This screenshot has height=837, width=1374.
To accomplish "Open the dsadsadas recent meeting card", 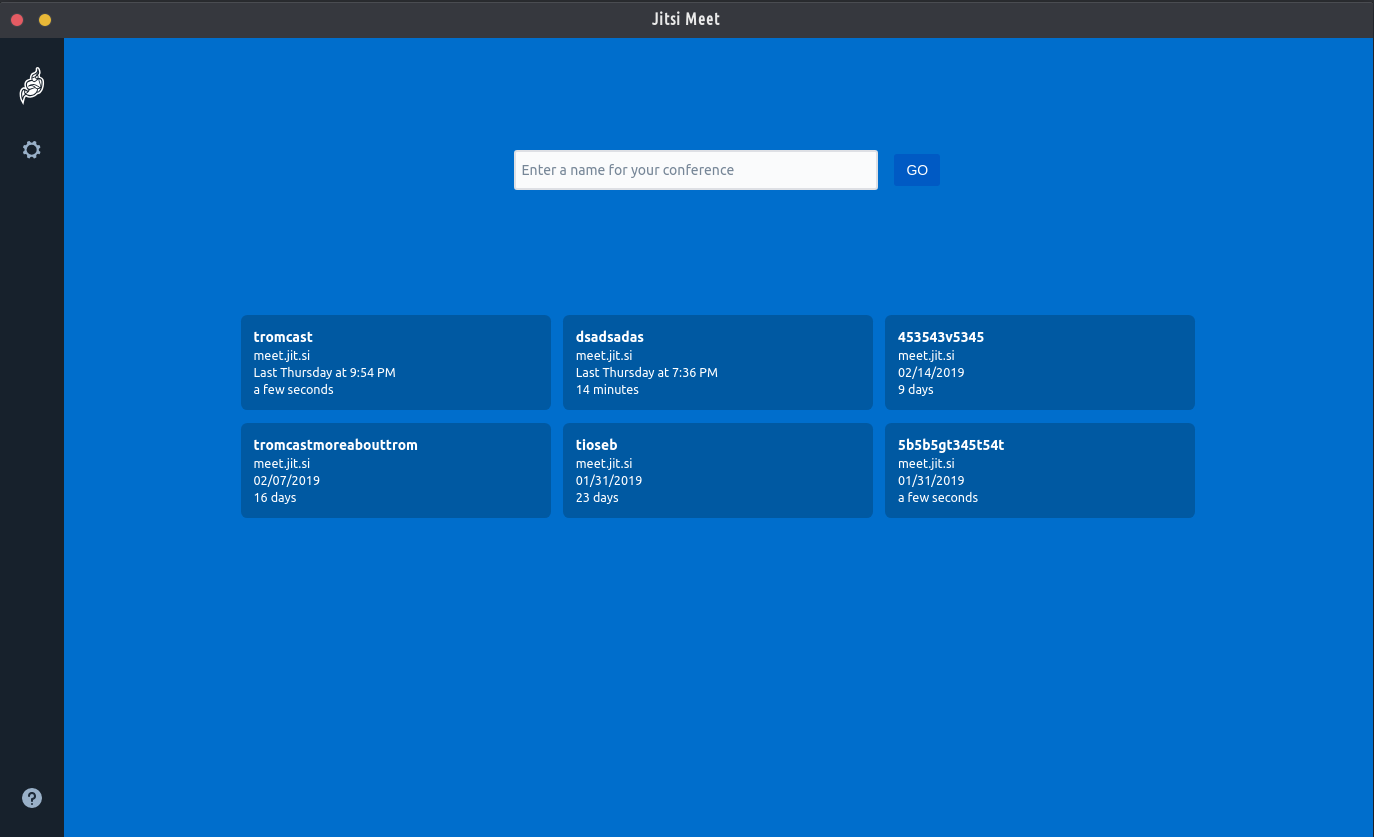I will pyautogui.click(x=717, y=362).
